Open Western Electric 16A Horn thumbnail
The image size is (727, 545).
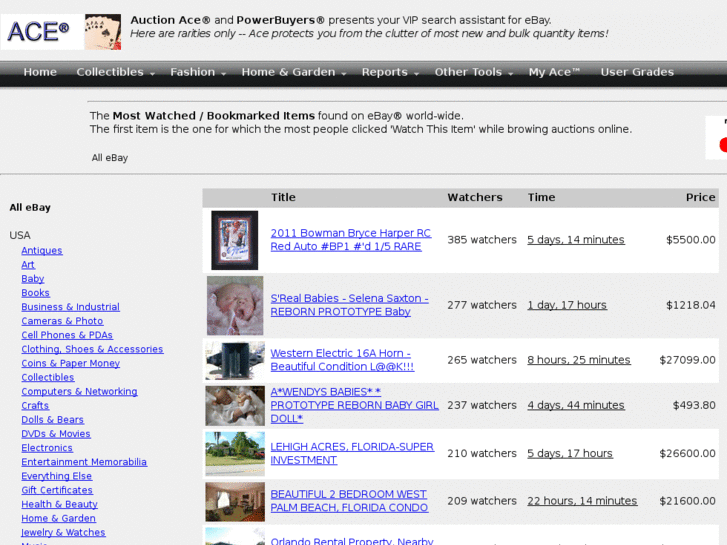(x=235, y=360)
